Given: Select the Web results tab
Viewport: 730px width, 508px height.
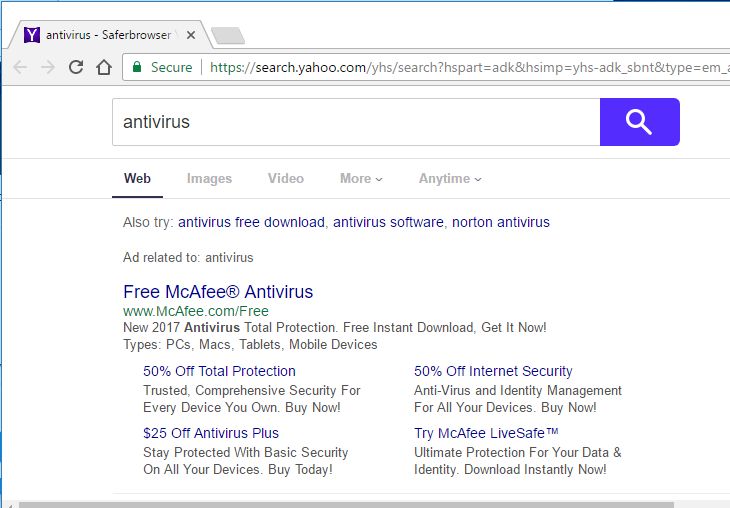Looking at the screenshot, I should 137,178.
